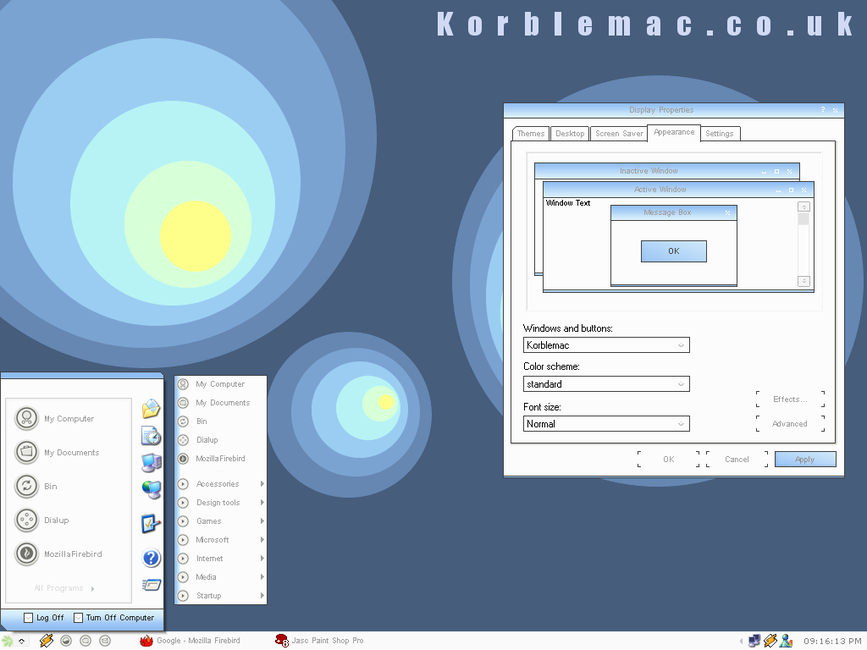
Task: Click MozillaFirebird entry in programs list
Action: (x=221, y=458)
